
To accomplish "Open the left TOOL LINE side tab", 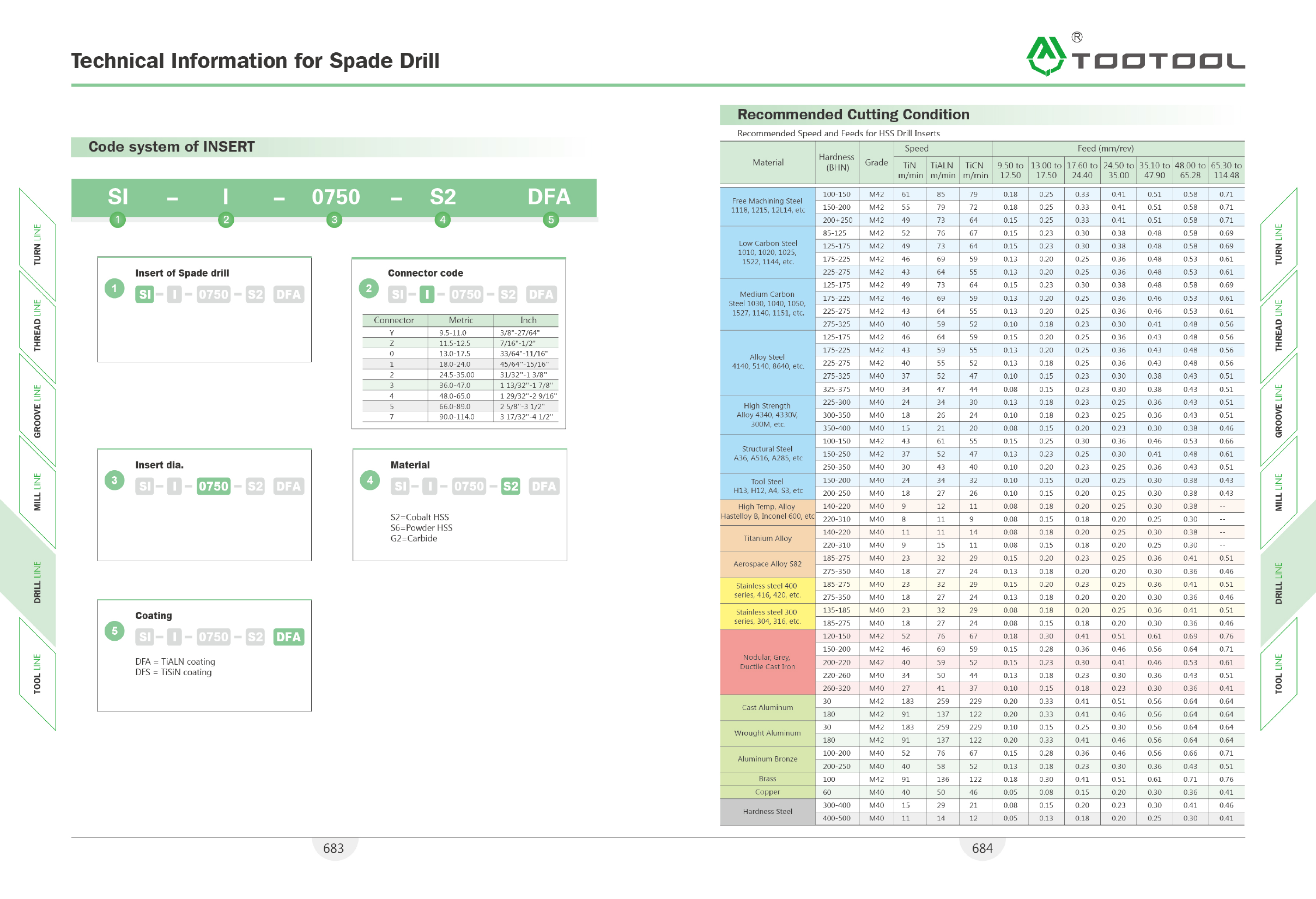I will pos(38,673).
